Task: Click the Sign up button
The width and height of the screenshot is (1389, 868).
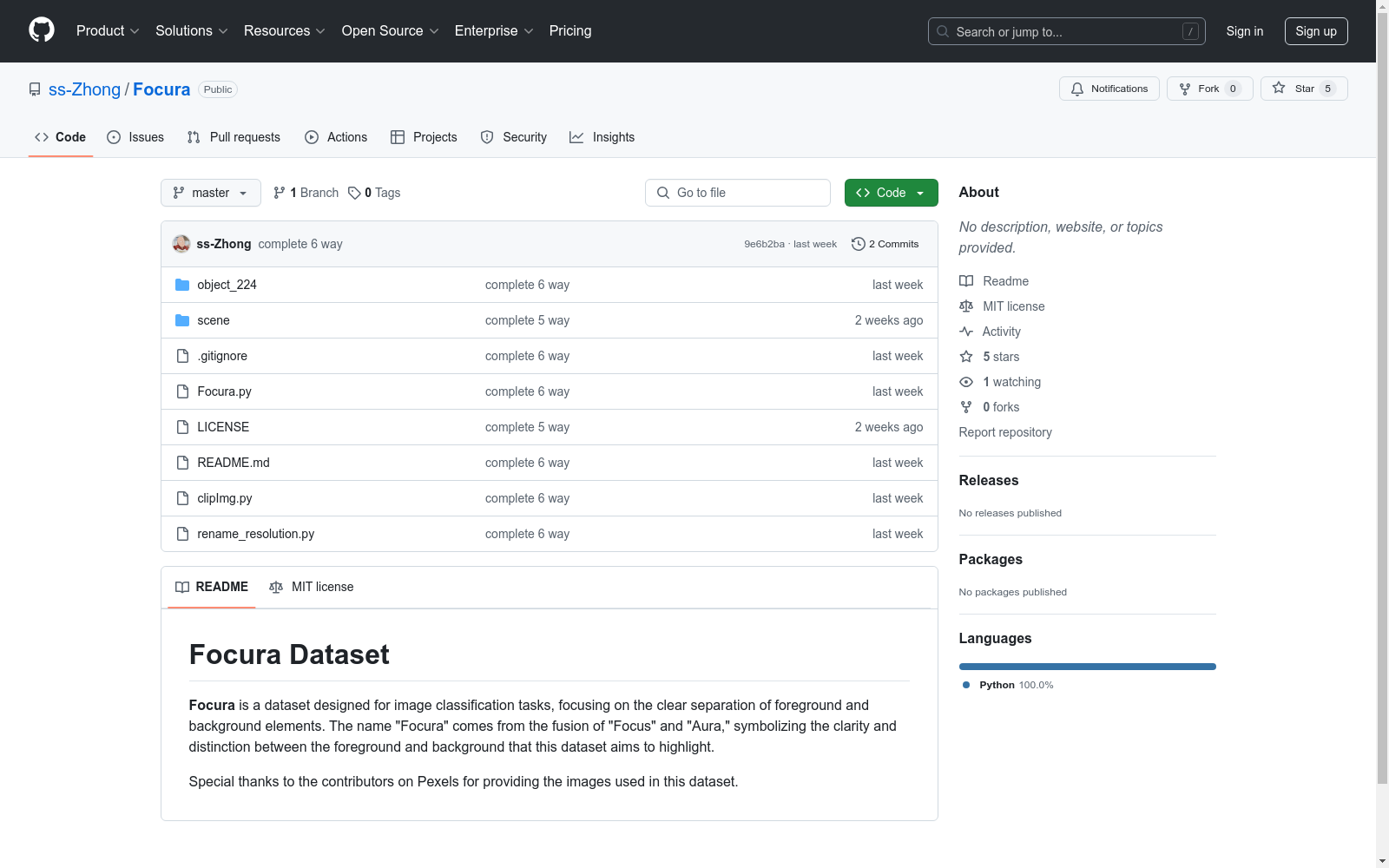Action: click(1316, 31)
